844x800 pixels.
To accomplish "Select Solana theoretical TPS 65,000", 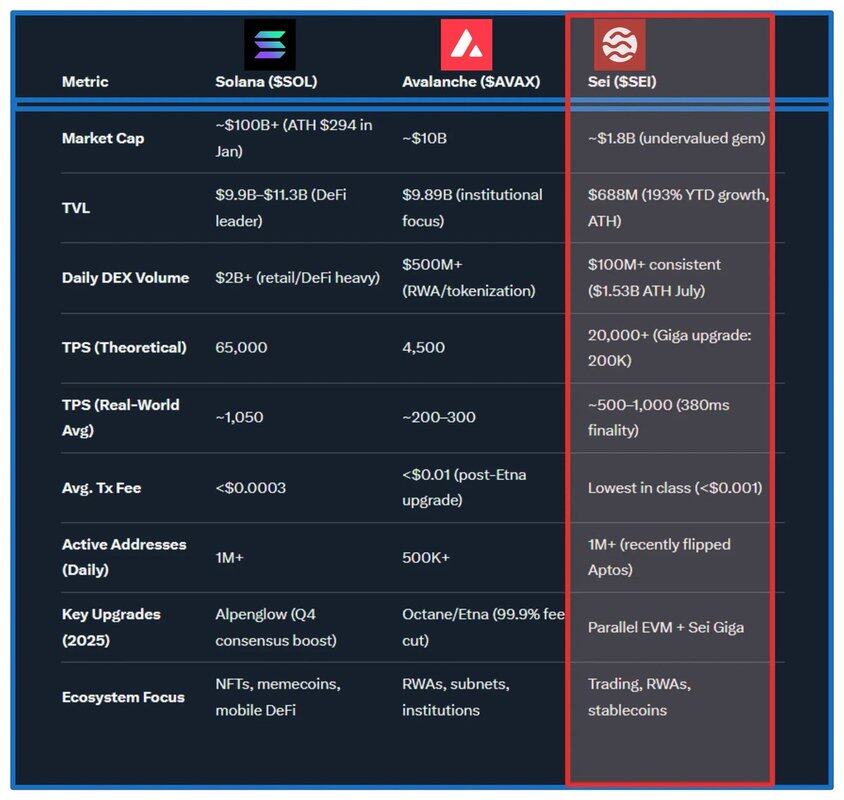I will click(241, 348).
